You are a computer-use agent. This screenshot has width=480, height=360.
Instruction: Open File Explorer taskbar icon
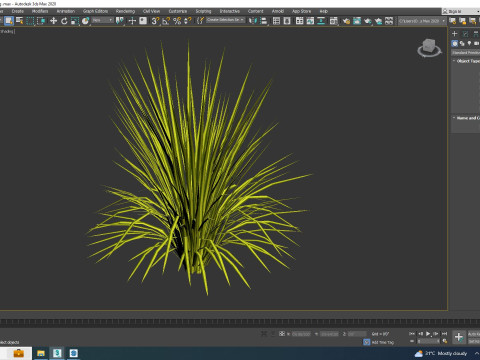[41, 353]
